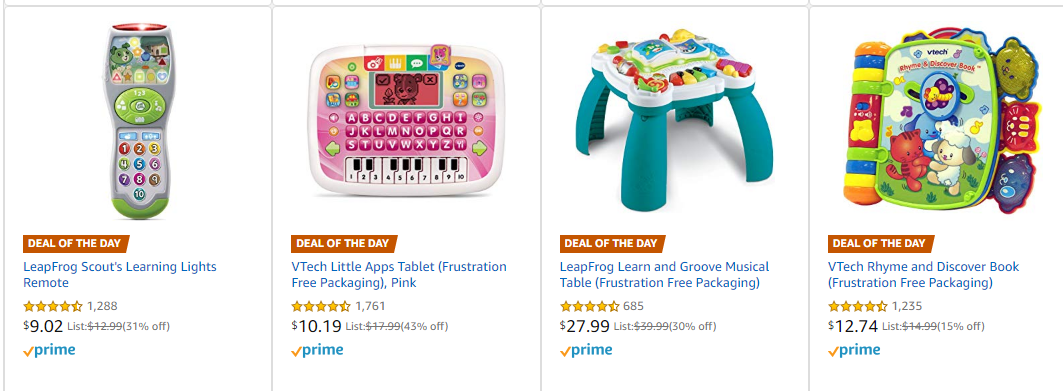1063x391 pixels.
Task: Open LeapFrog Scout's Learning Lights Remote title link
Action: coord(120,274)
